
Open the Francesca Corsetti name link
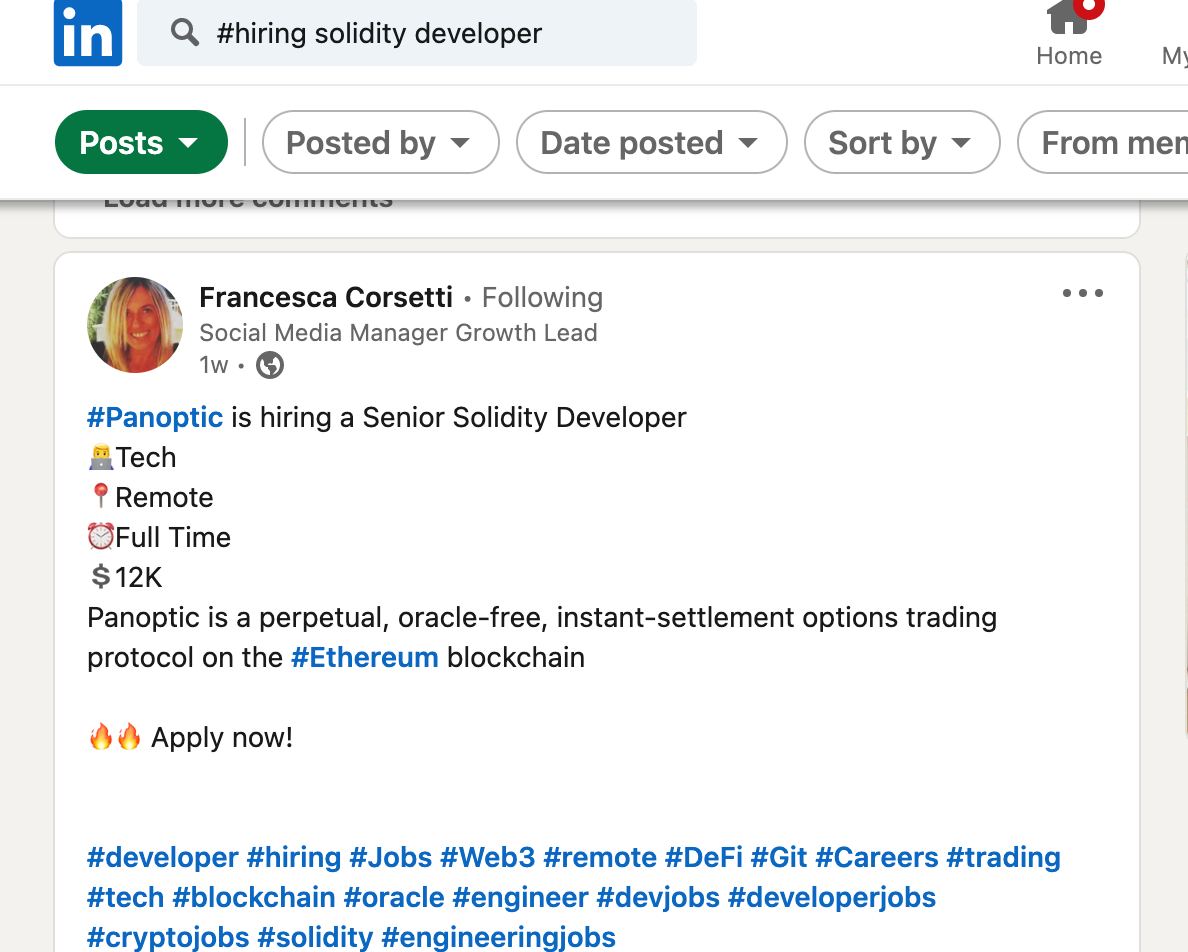pos(326,298)
